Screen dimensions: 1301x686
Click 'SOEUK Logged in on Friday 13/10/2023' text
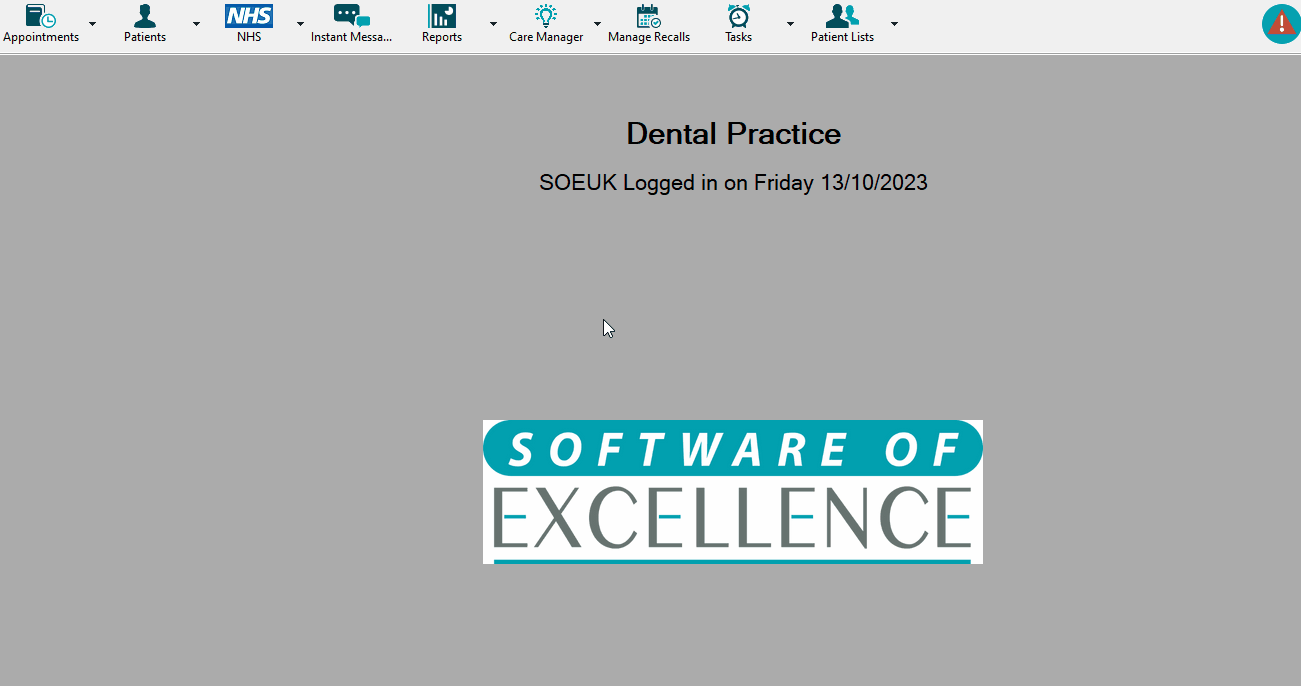click(x=733, y=183)
